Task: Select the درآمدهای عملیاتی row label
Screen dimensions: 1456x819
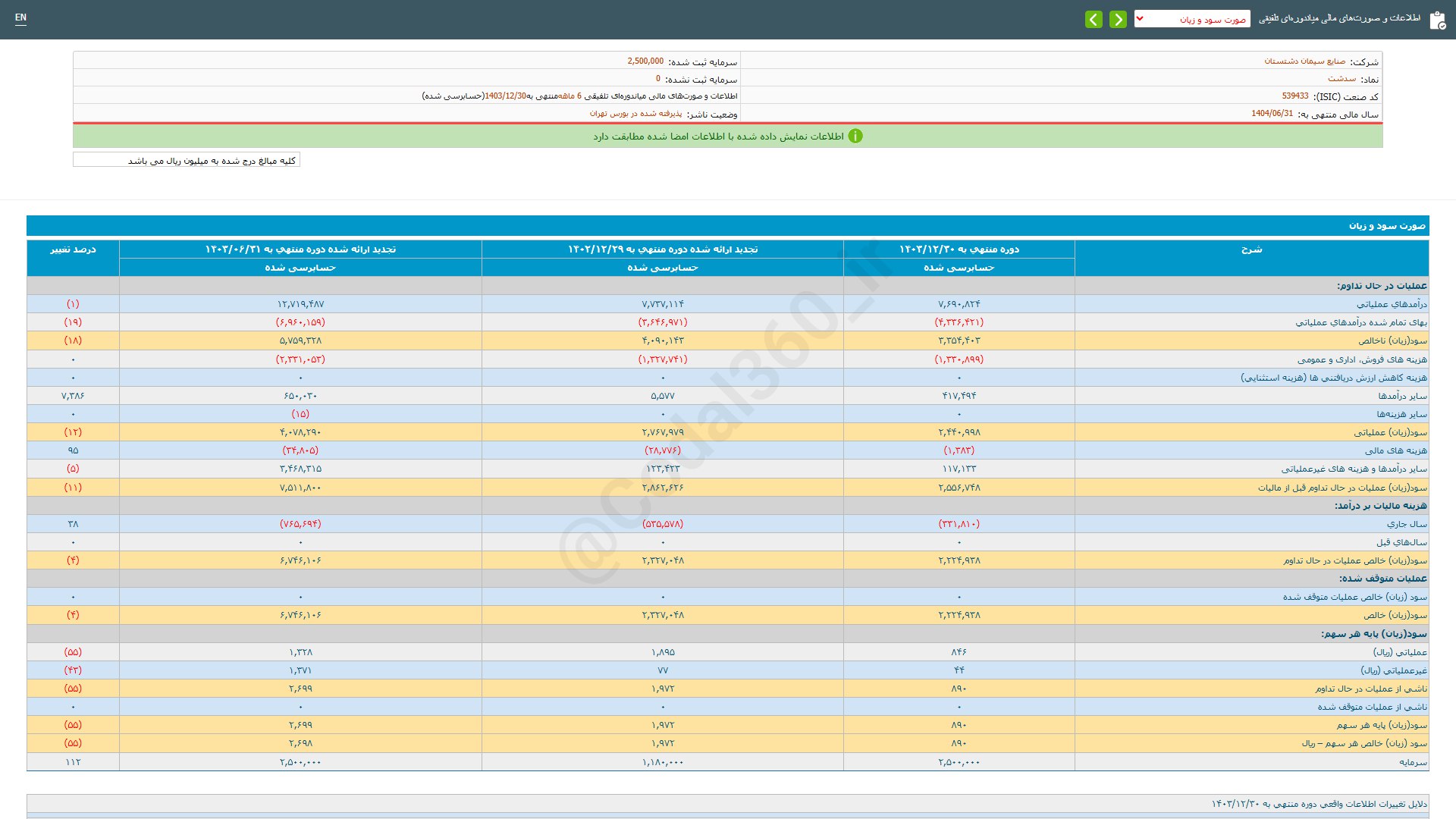Action: tap(1392, 304)
